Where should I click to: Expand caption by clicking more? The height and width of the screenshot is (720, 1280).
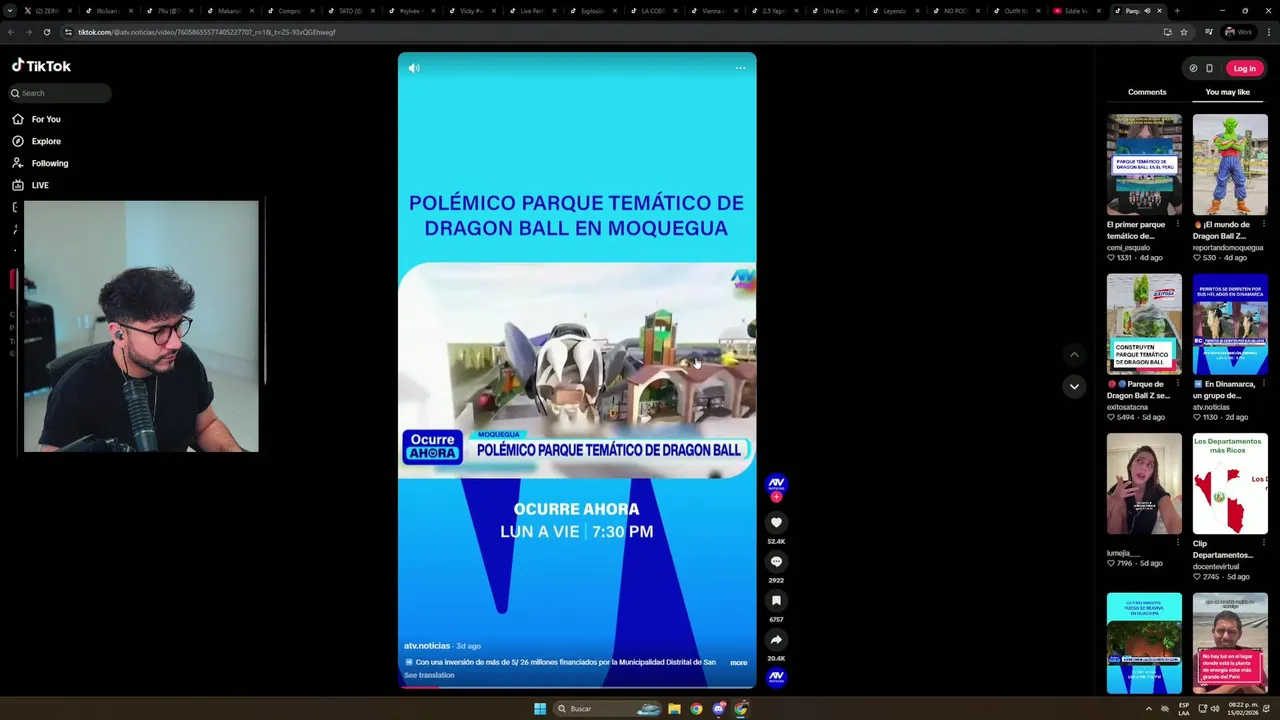click(738, 662)
